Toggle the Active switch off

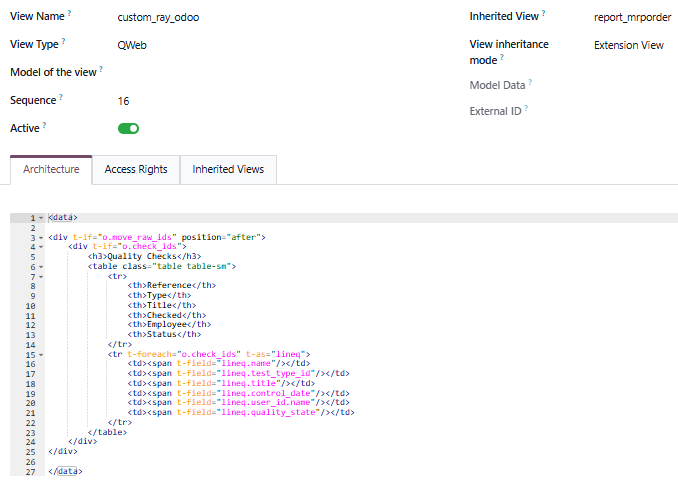pos(128,128)
